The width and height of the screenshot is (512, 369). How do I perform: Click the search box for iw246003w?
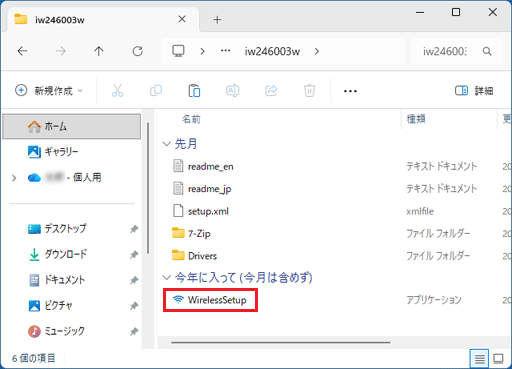point(456,51)
